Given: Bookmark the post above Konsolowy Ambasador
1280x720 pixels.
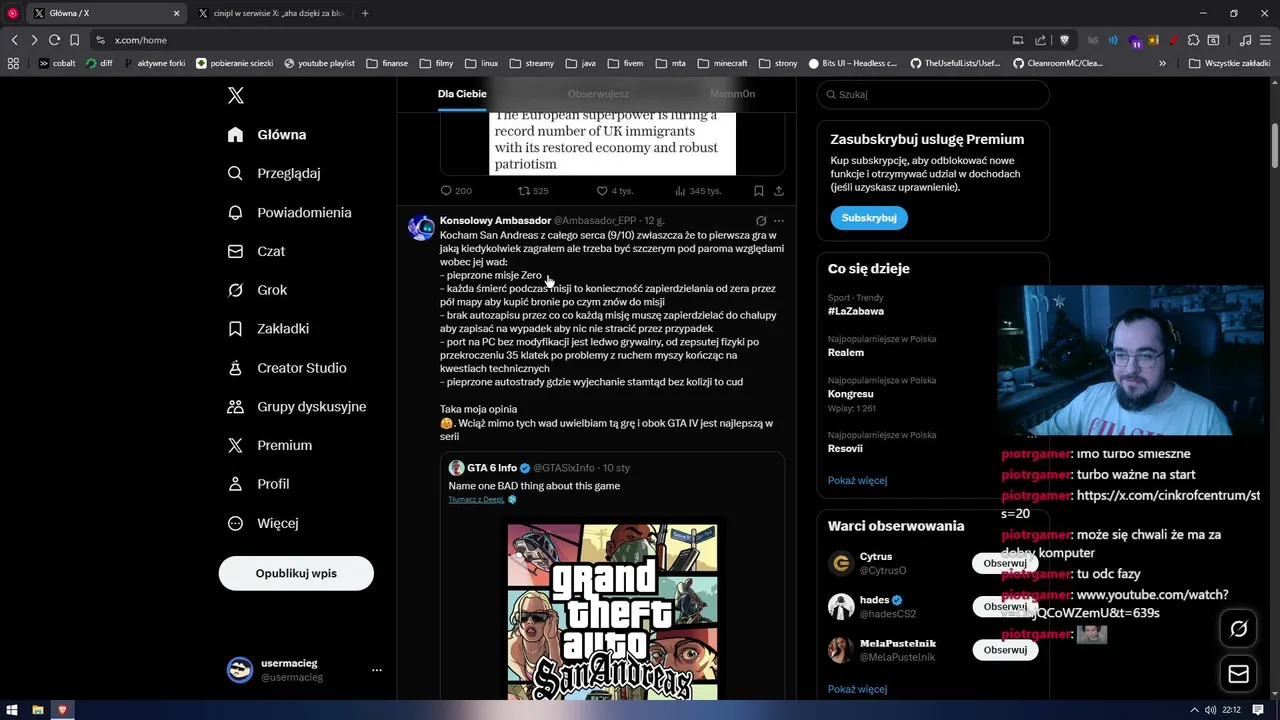Looking at the screenshot, I should point(759,191).
